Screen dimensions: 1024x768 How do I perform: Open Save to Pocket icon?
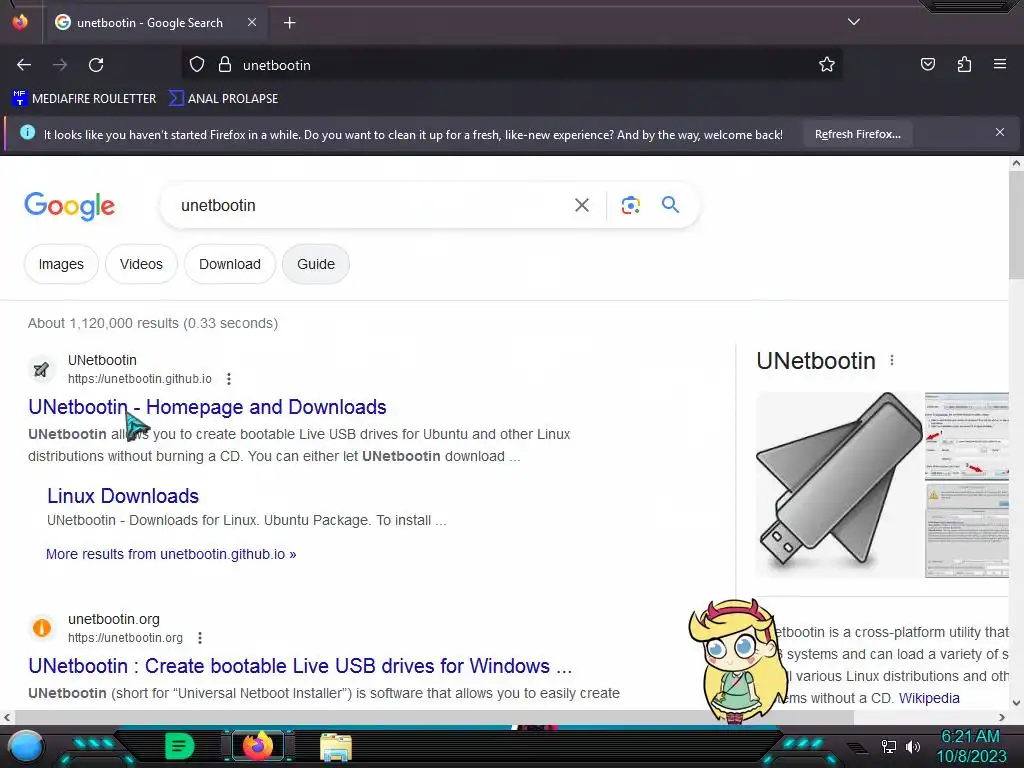click(928, 65)
